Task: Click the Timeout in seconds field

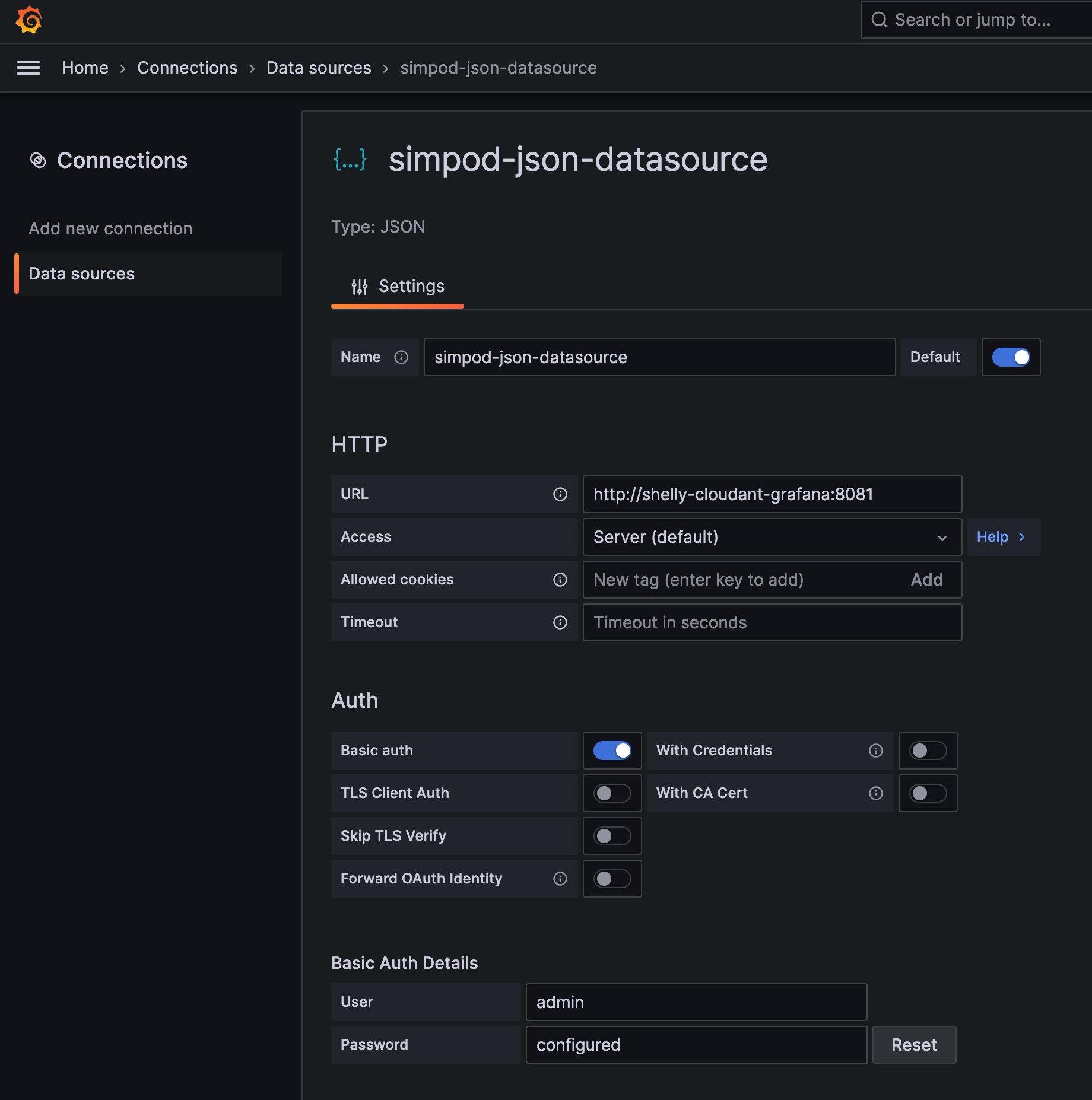Action: (772, 622)
